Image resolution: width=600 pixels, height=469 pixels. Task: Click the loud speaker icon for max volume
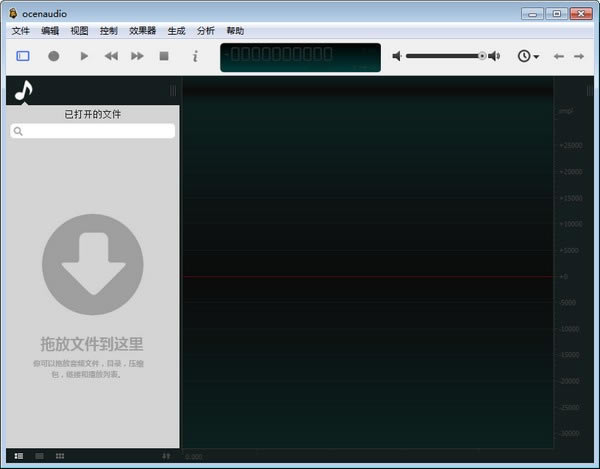pyautogui.click(x=494, y=57)
